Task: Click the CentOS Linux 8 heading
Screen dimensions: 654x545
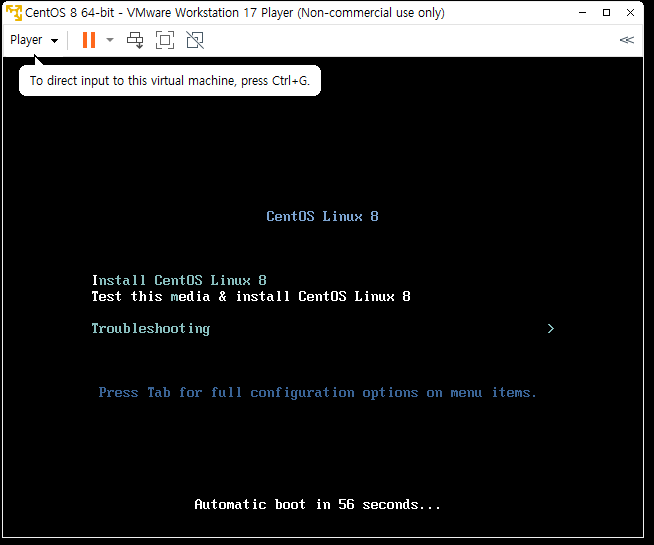Action: 322,216
